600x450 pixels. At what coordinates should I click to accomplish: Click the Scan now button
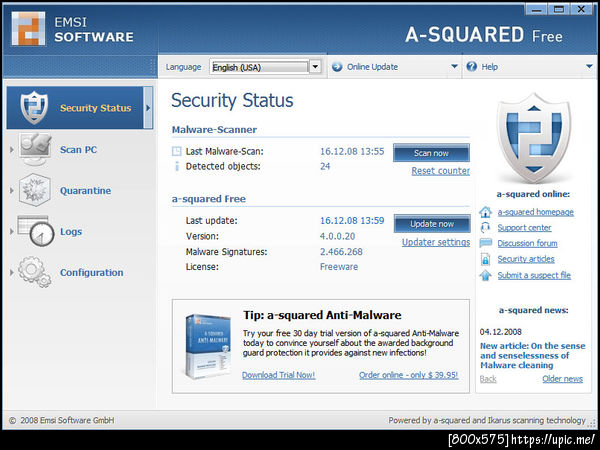[431, 153]
